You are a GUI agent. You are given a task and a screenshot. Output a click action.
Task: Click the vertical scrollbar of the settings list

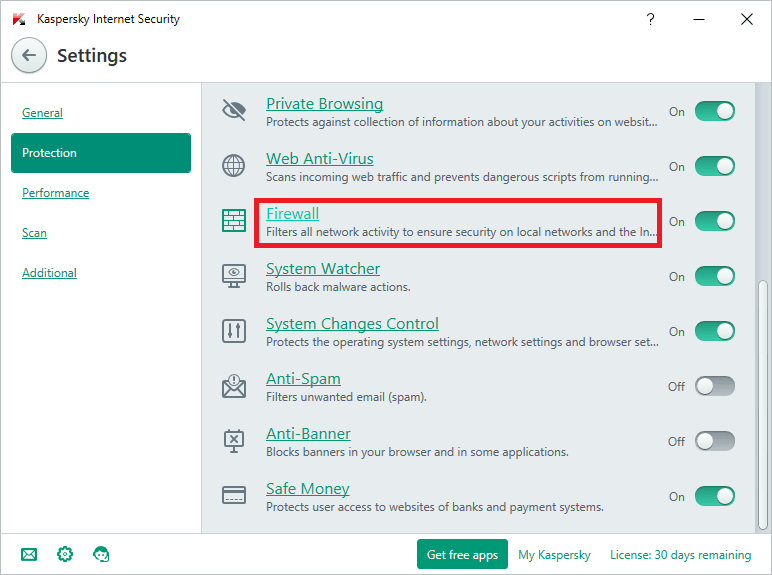pos(761,400)
